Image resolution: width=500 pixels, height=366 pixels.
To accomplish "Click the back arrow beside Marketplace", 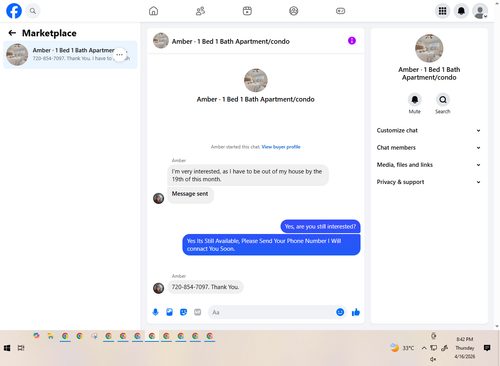I will point(12,33).
